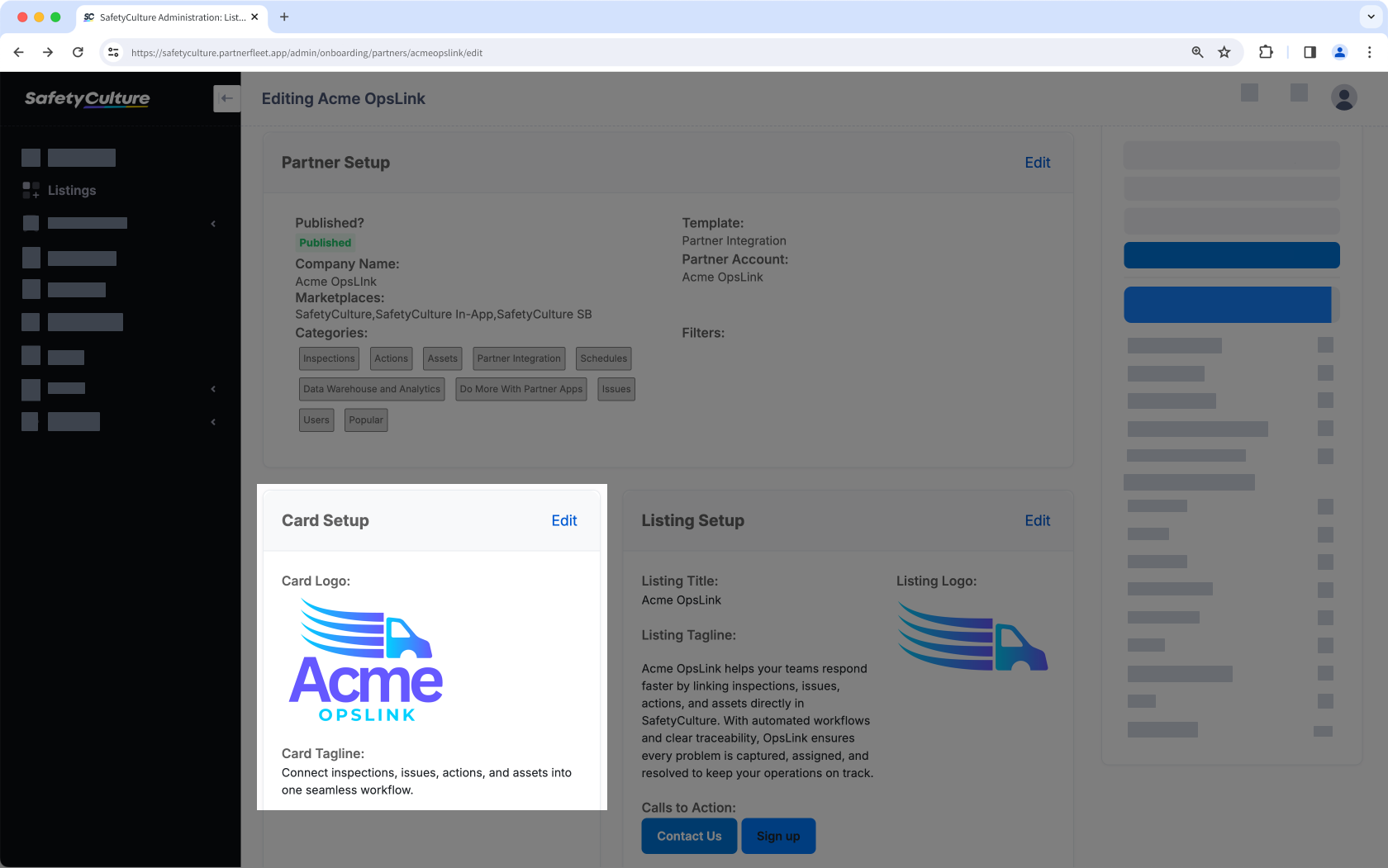Click the Listing Title value Acme OpsLink

pos(682,600)
